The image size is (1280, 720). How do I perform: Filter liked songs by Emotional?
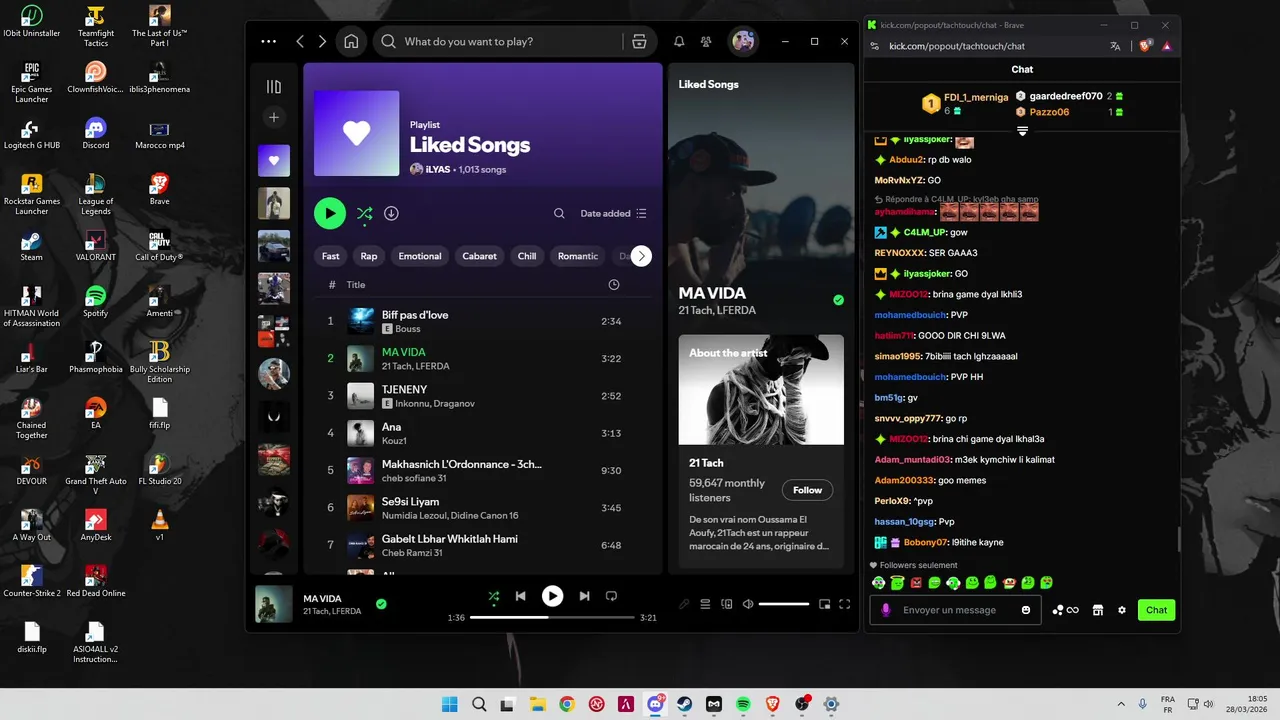click(x=420, y=256)
